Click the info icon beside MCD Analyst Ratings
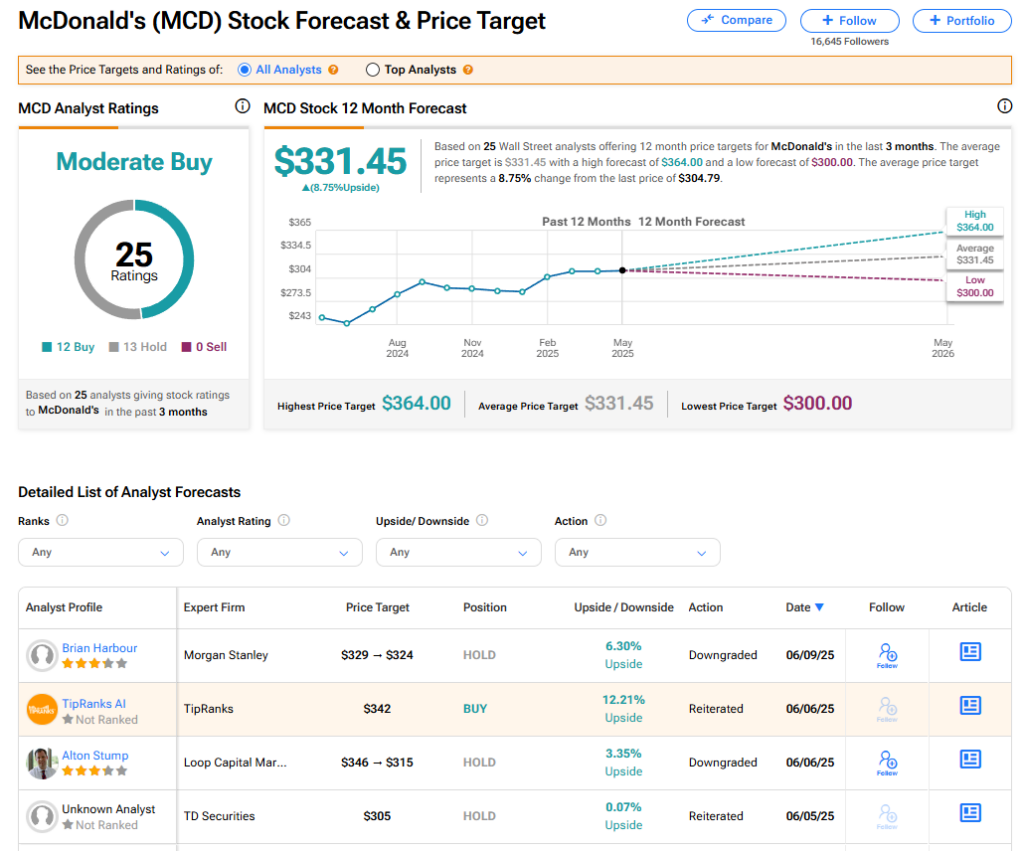This screenshot has height=851, width=1024. tap(242, 106)
